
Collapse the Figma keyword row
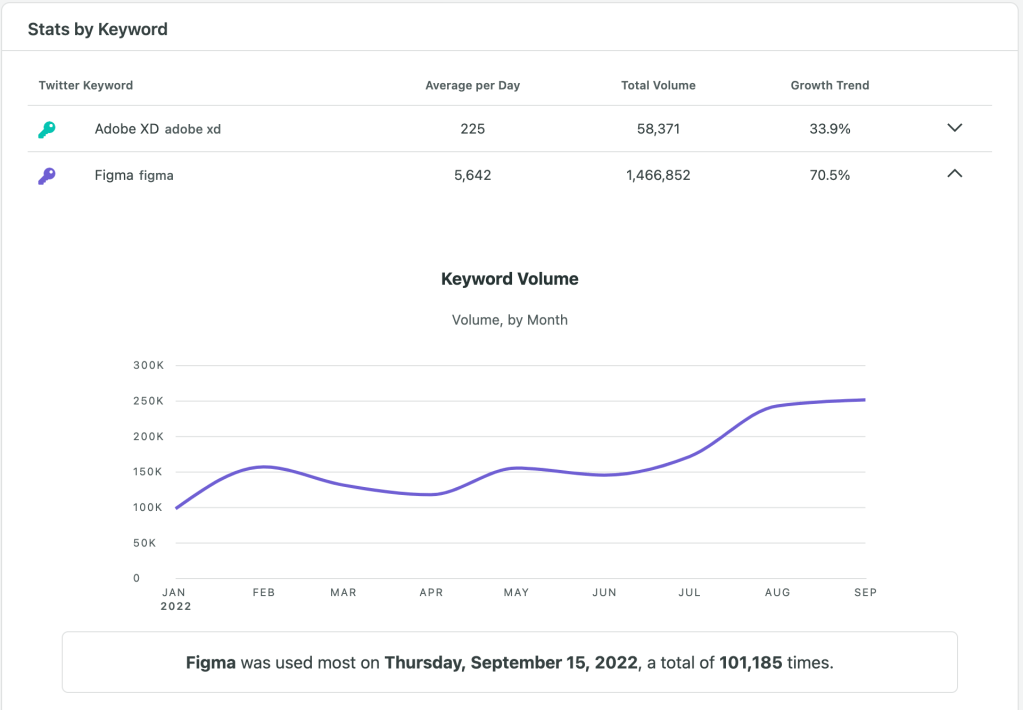point(954,174)
